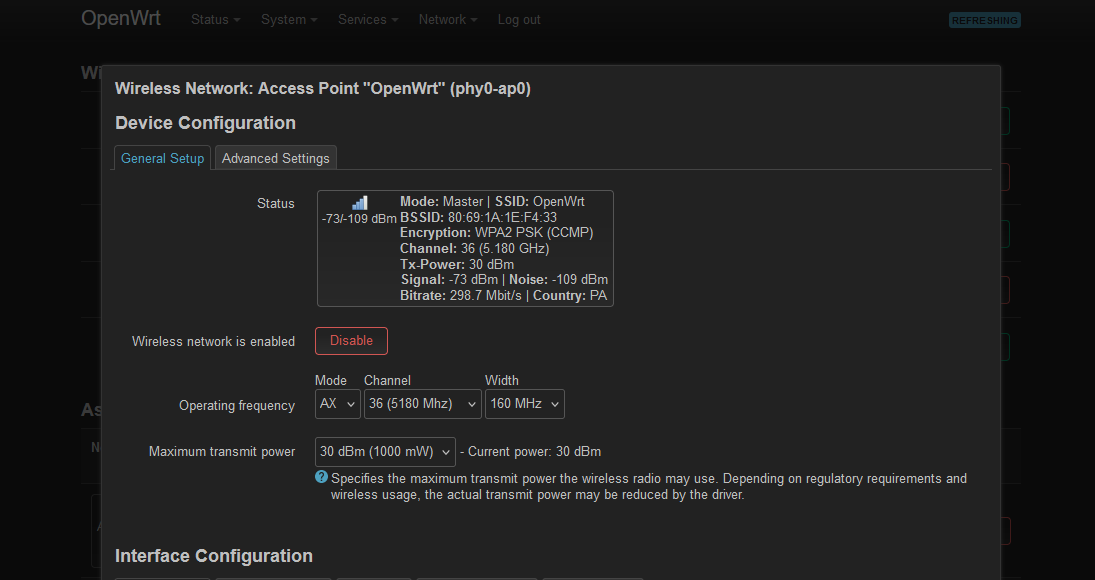
Task: Click the help icon beside transmit power description
Action: [x=321, y=477]
